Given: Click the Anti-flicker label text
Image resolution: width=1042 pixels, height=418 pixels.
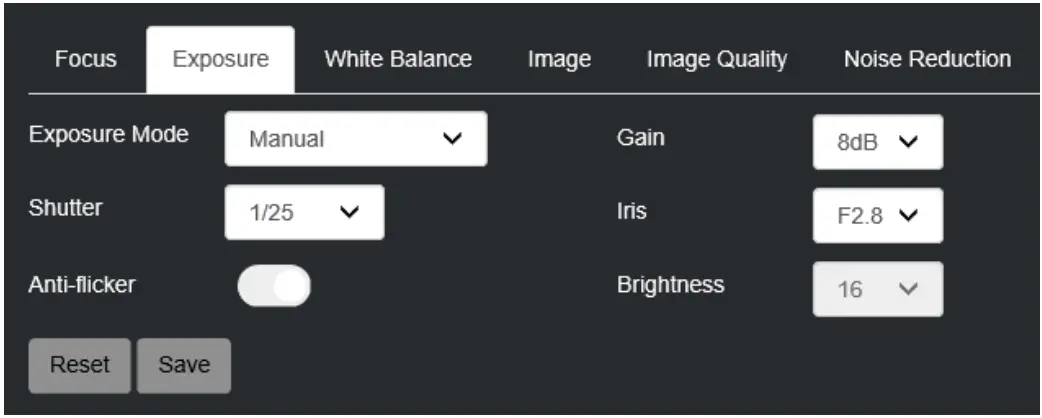Looking at the screenshot, I should (x=82, y=284).
